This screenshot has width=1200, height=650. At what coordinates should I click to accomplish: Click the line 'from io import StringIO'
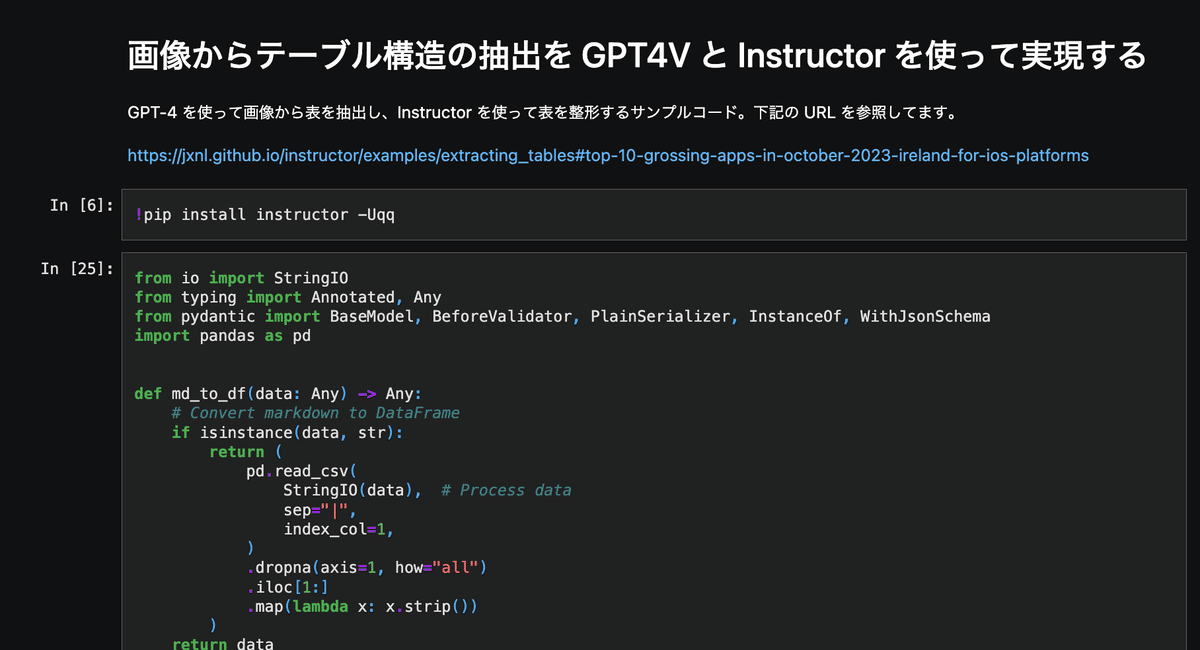coord(241,278)
